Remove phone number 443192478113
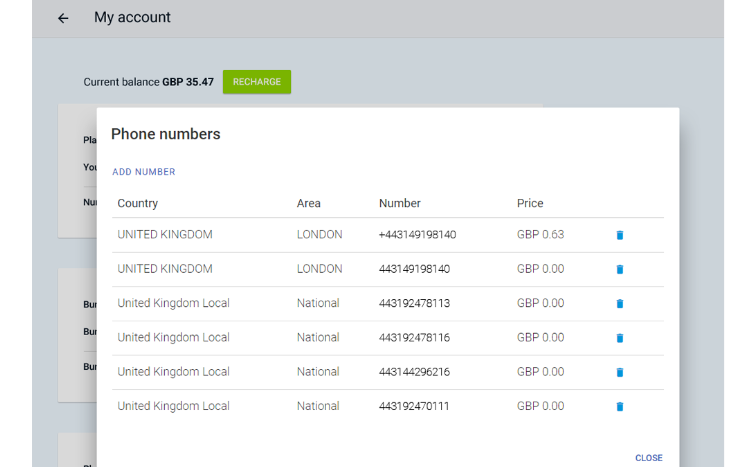The height and width of the screenshot is (467, 753). tap(619, 303)
